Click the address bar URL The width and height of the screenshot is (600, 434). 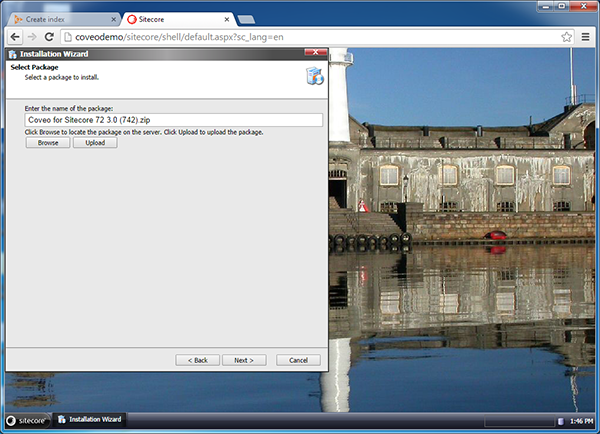pyautogui.click(x=179, y=37)
